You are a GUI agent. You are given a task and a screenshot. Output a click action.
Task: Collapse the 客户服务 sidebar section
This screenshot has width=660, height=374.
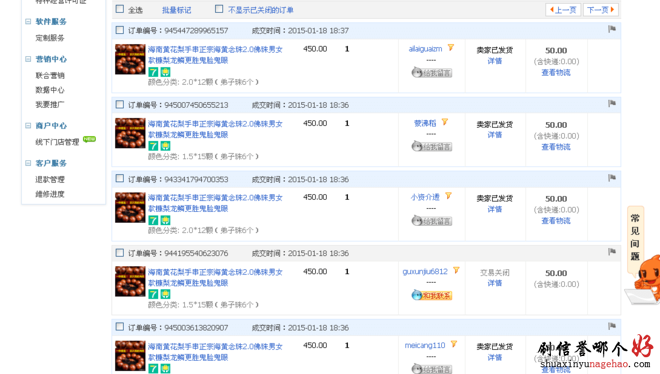click(28, 163)
